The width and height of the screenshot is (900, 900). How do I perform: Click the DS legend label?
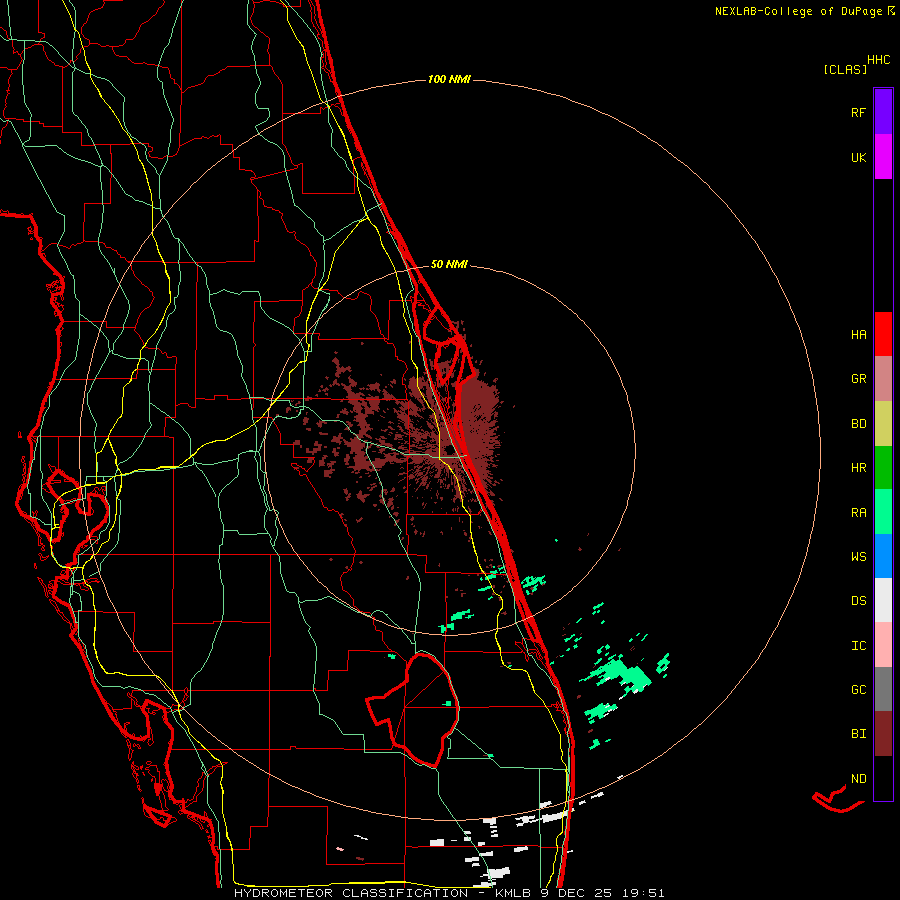click(x=859, y=601)
